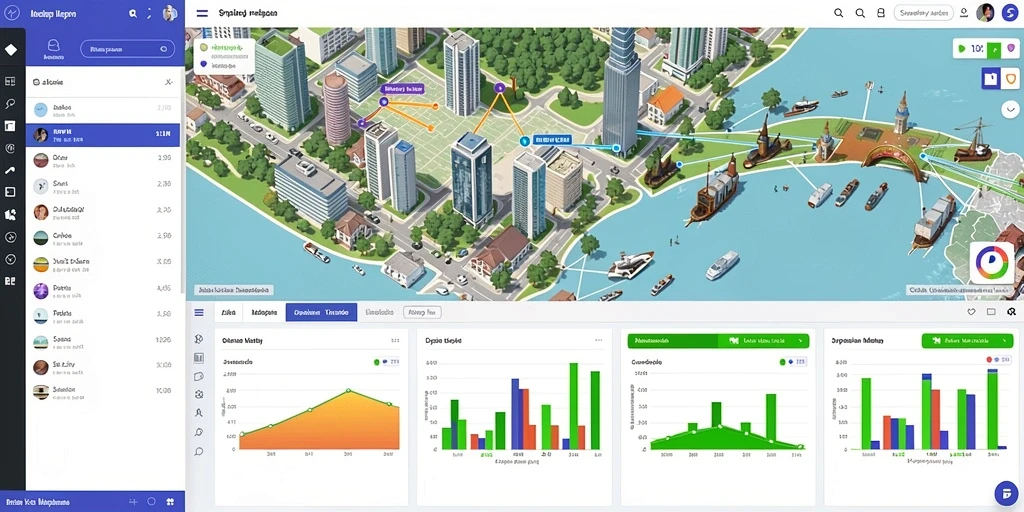Click the purple shield icon on map corner
Viewport: 1024px width, 512px height.
[1012, 48]
